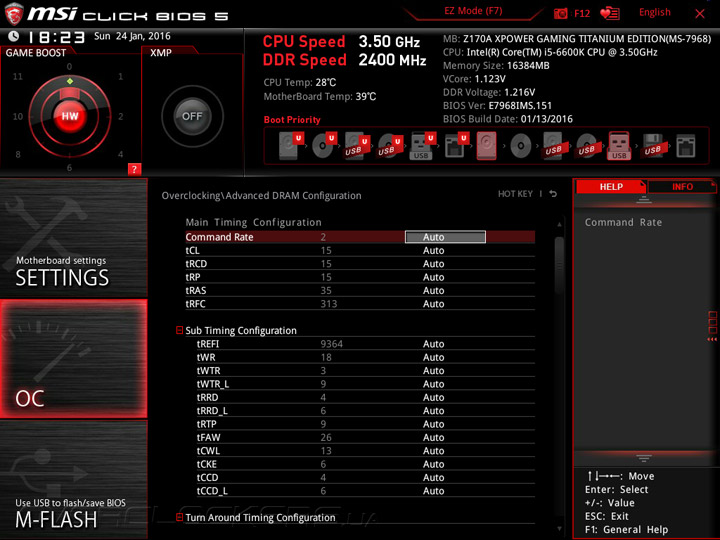Select the UEFI network boot icon
Screen dimensions: 720x540
(x=456, y=146)
